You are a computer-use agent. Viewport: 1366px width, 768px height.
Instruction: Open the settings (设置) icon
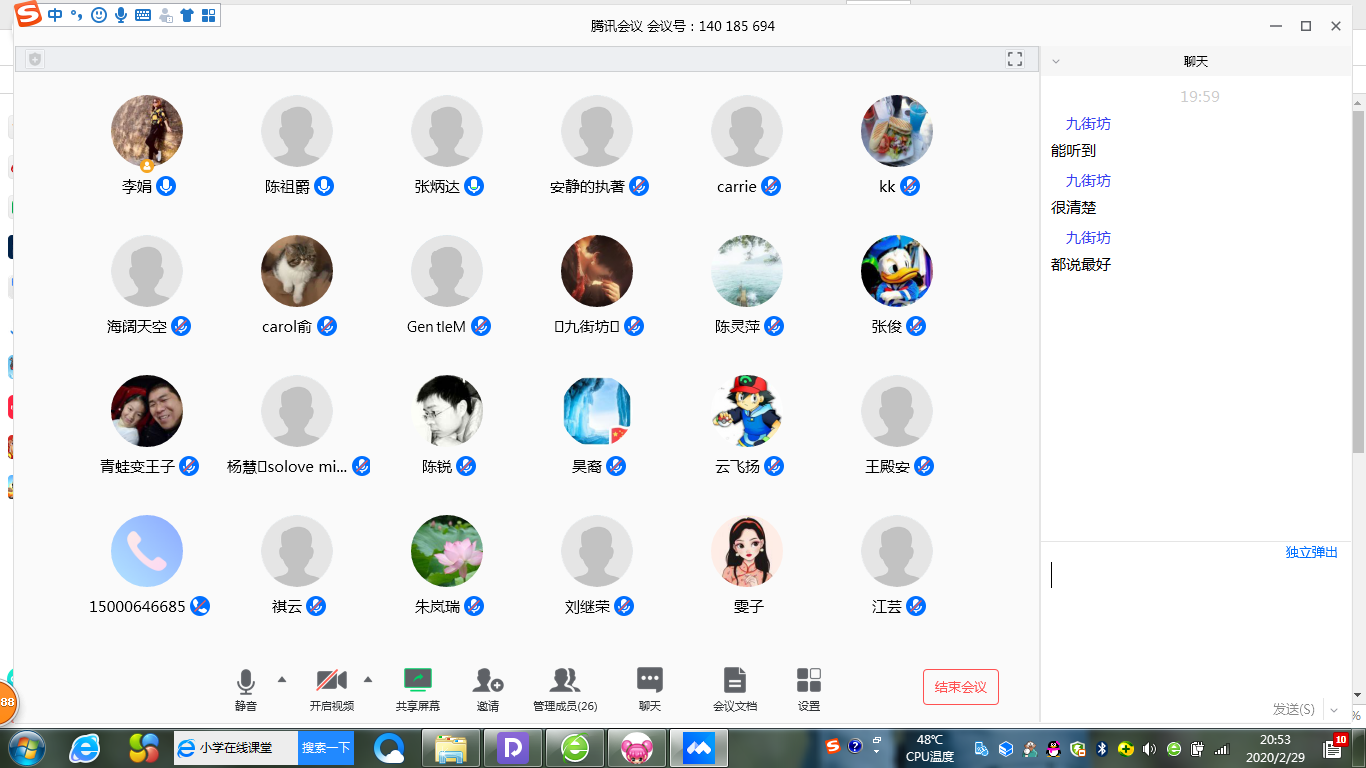809,681
